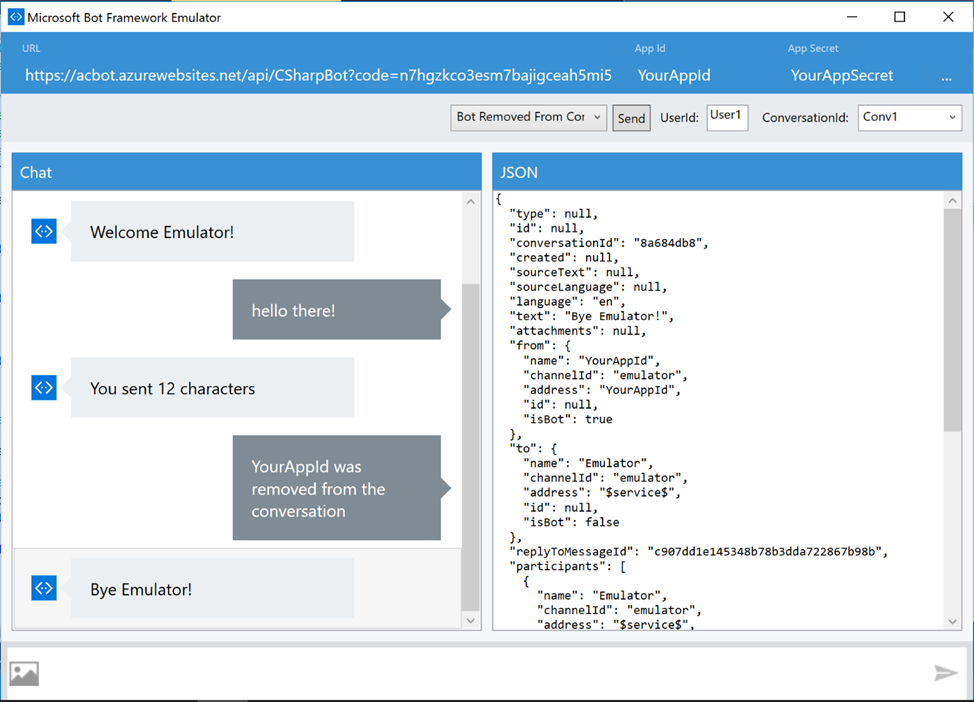Screen dimensions: 974x702
Task: Minimize the Bot Framework Emulator window
Action: pos(852,17)
